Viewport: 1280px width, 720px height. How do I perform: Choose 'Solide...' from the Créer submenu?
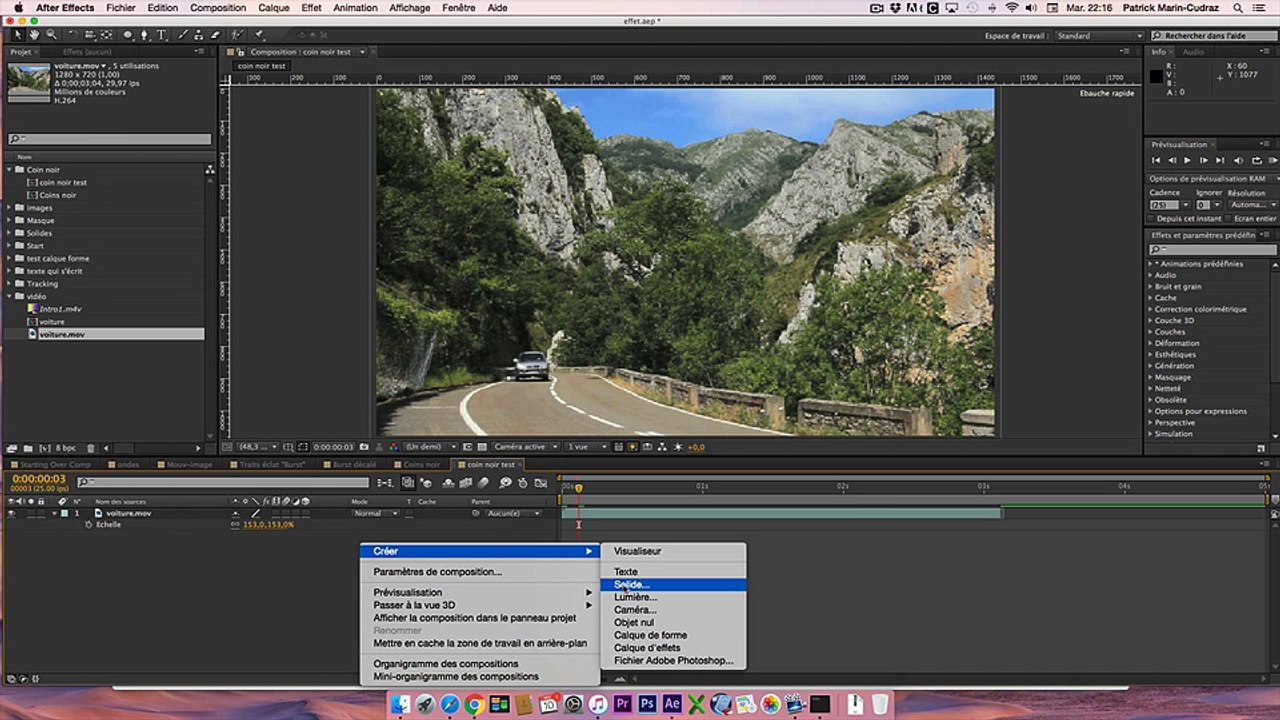coord(632,585)
